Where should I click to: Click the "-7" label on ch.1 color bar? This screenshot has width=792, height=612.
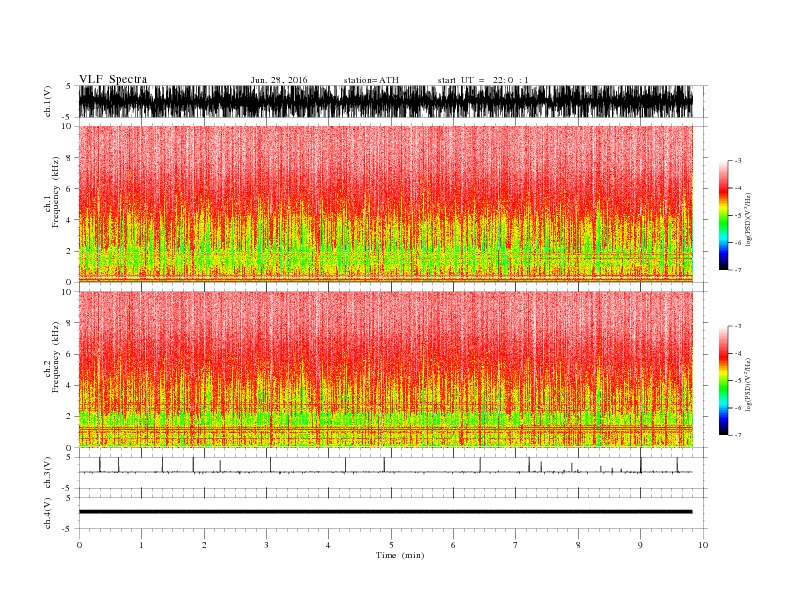[738, 270]
